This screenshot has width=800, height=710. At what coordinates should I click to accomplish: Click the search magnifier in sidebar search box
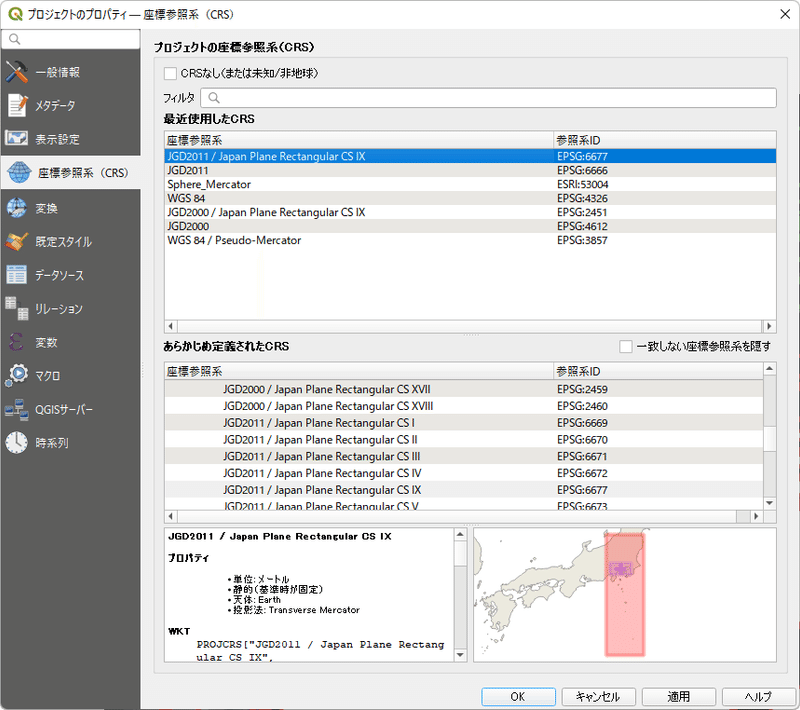[14, 39]
